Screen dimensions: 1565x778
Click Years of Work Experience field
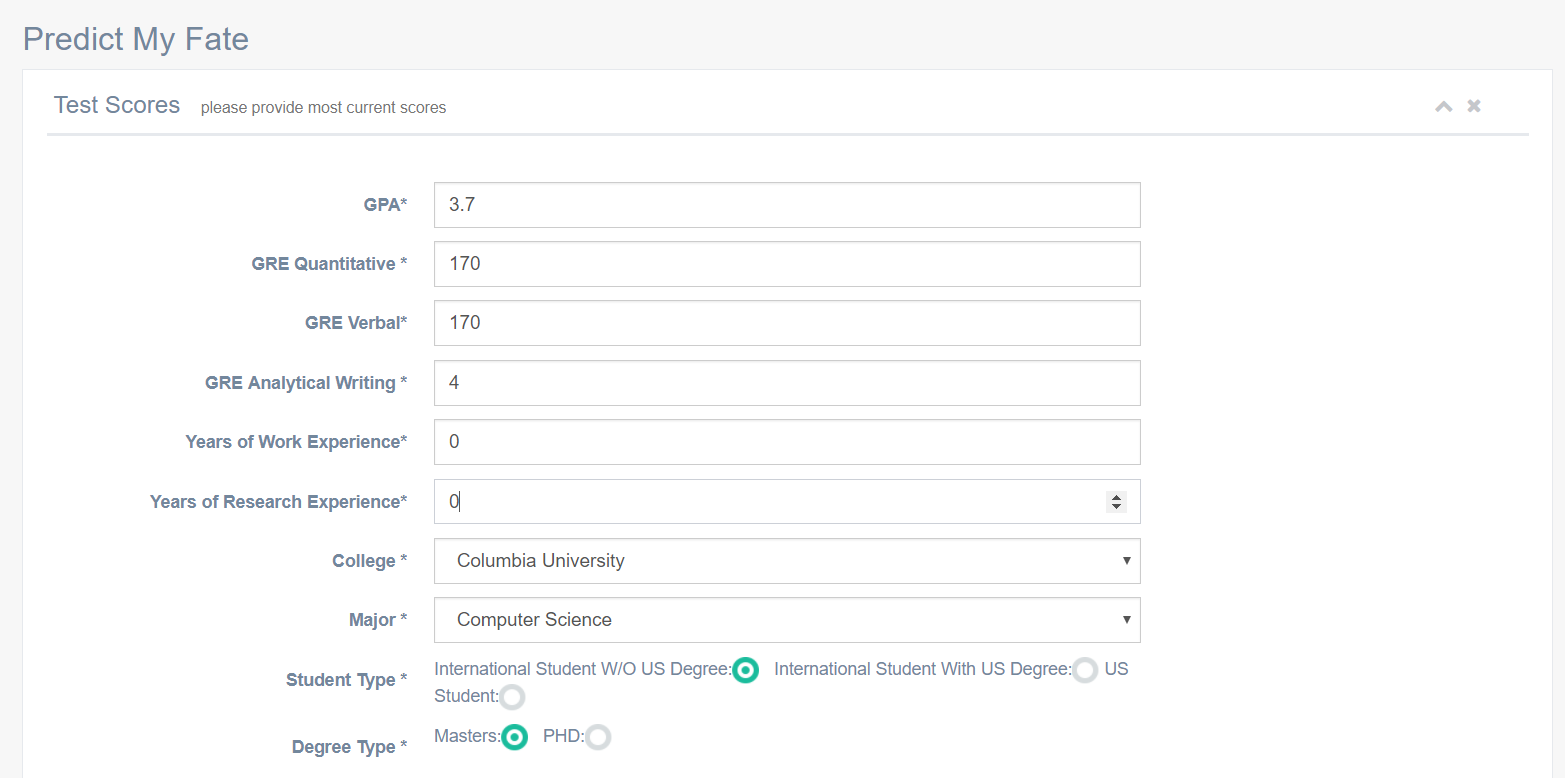click(x=787, y=442)
